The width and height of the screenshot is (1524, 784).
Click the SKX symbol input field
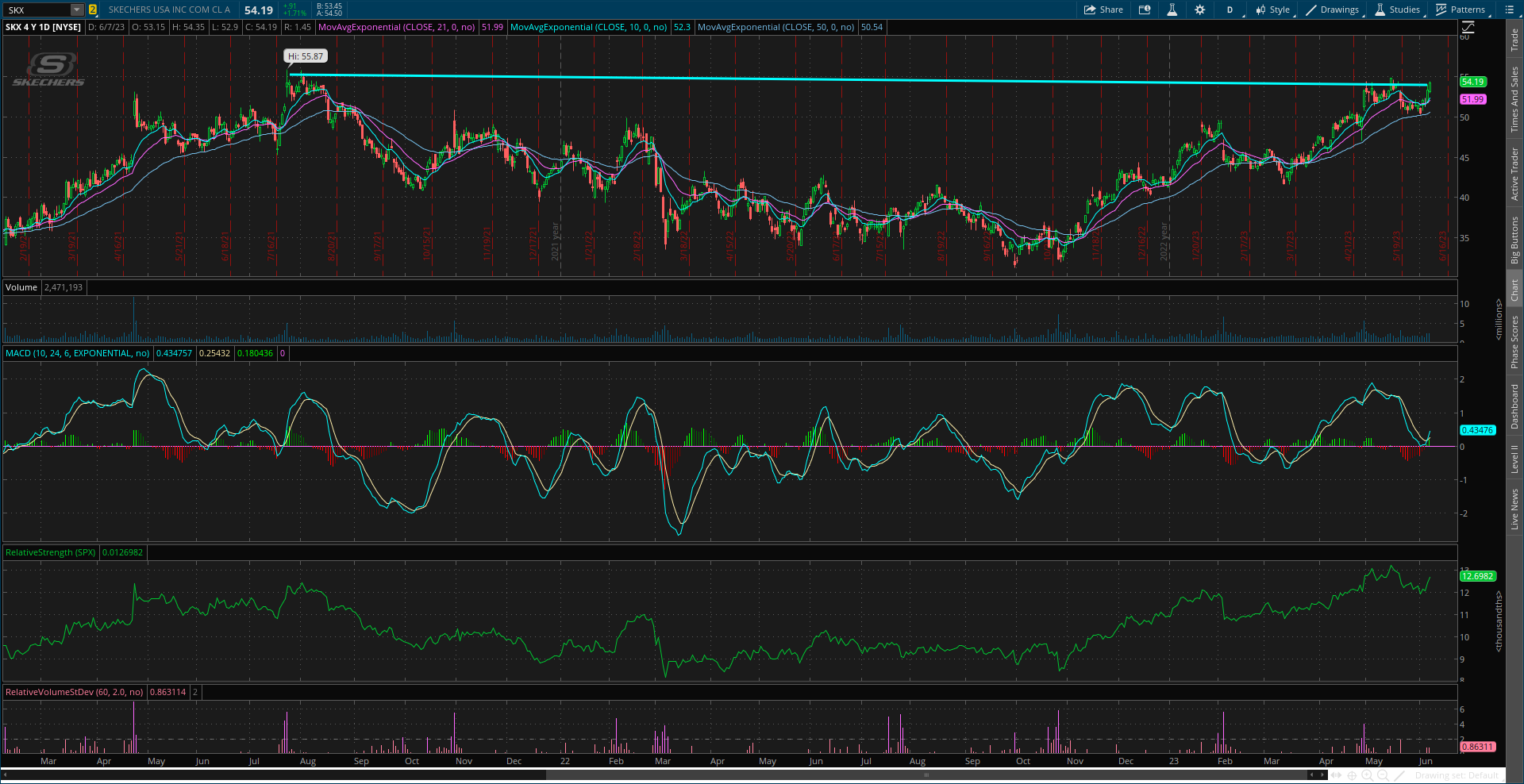click(37, 10)
